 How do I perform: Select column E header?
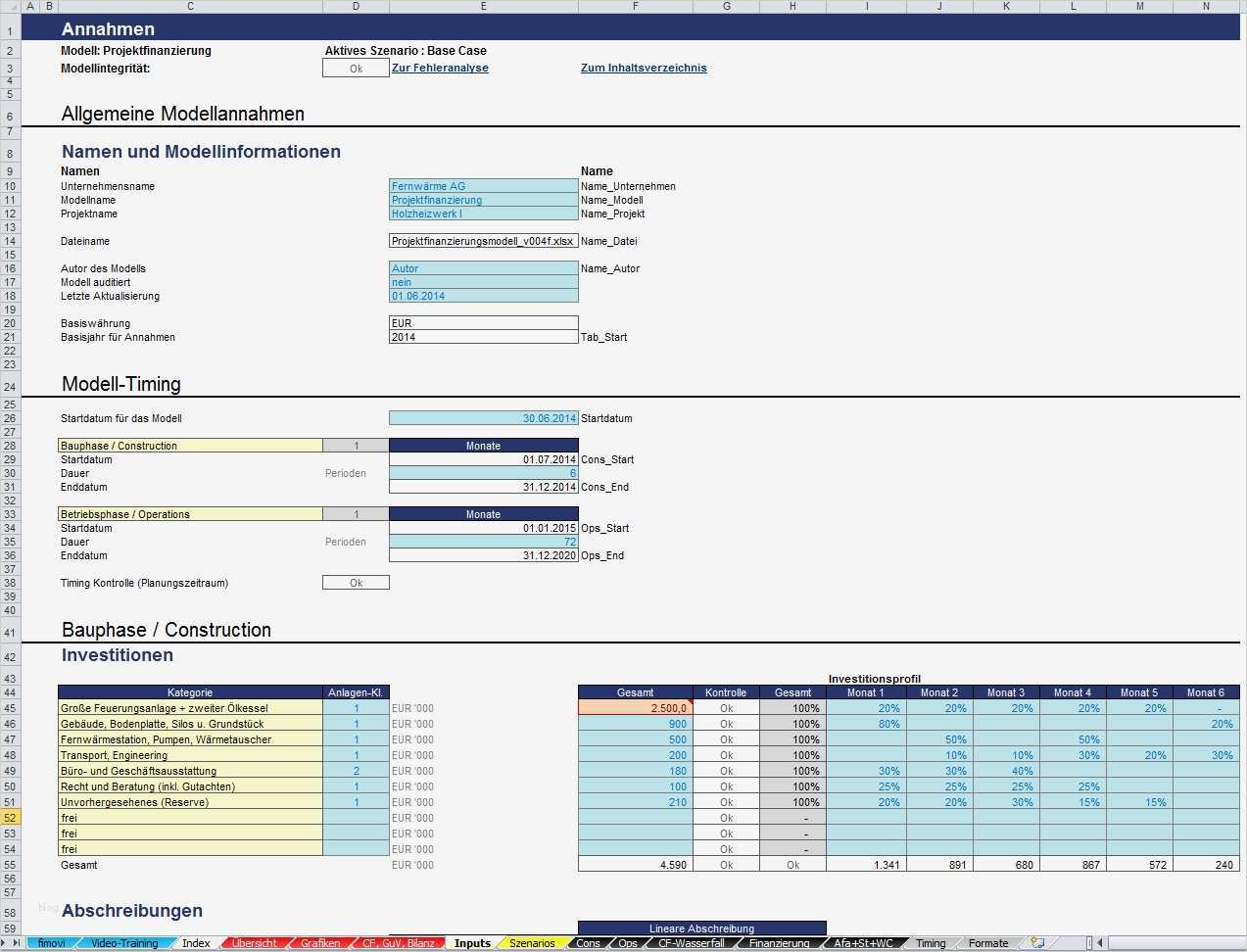tap(483, 6)
